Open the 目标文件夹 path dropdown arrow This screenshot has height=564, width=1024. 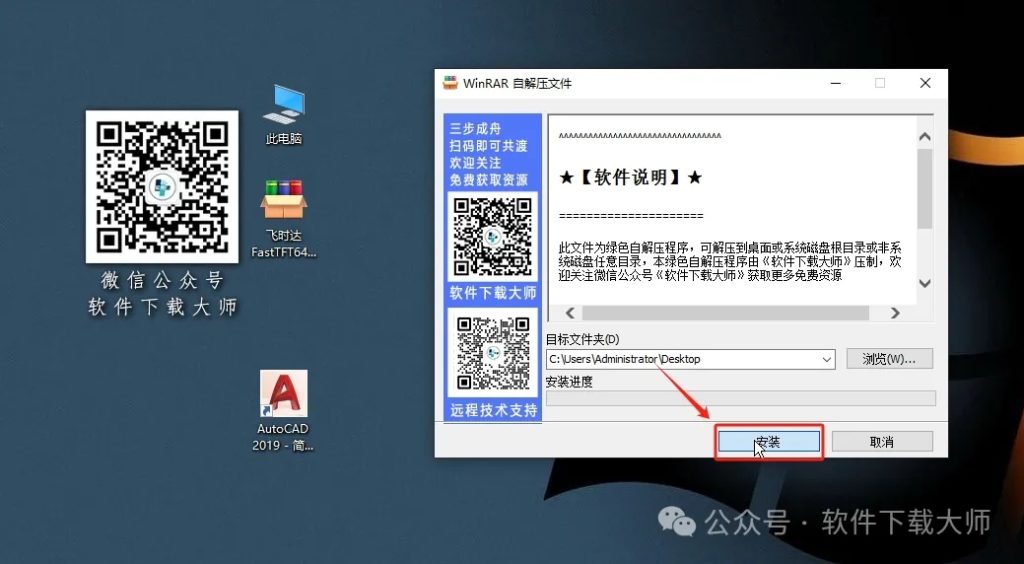coord(827,360)
